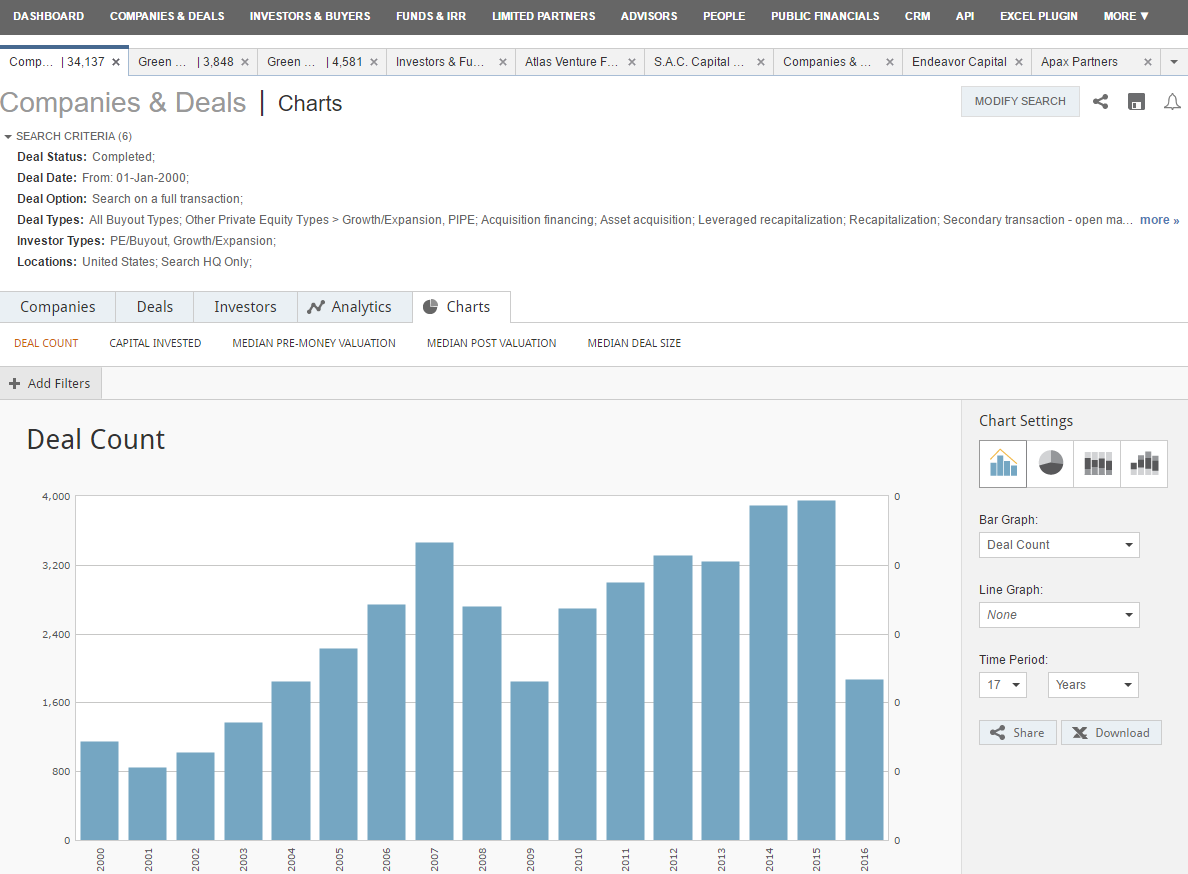This screenshot has height=874, width=1188.
Task: Open CRM menu item
Action: (918, 16)
